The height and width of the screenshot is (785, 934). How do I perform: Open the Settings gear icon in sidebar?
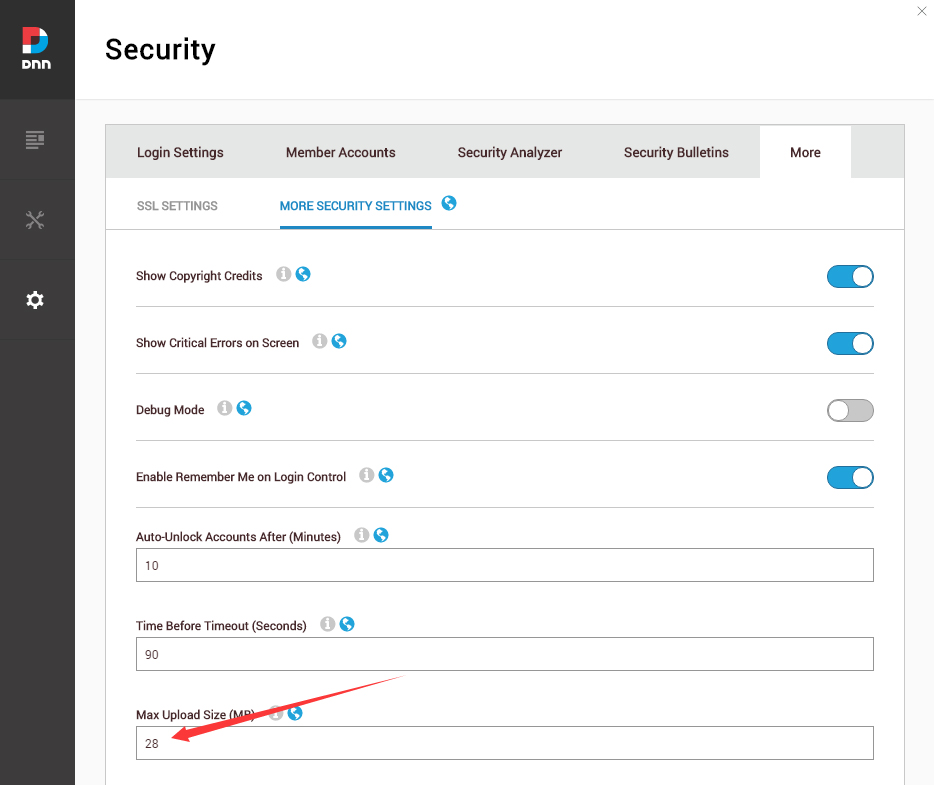[36, 300]
